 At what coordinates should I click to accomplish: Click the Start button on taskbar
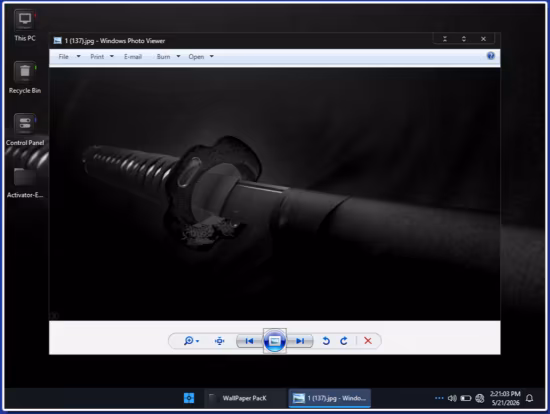[189, 398]
